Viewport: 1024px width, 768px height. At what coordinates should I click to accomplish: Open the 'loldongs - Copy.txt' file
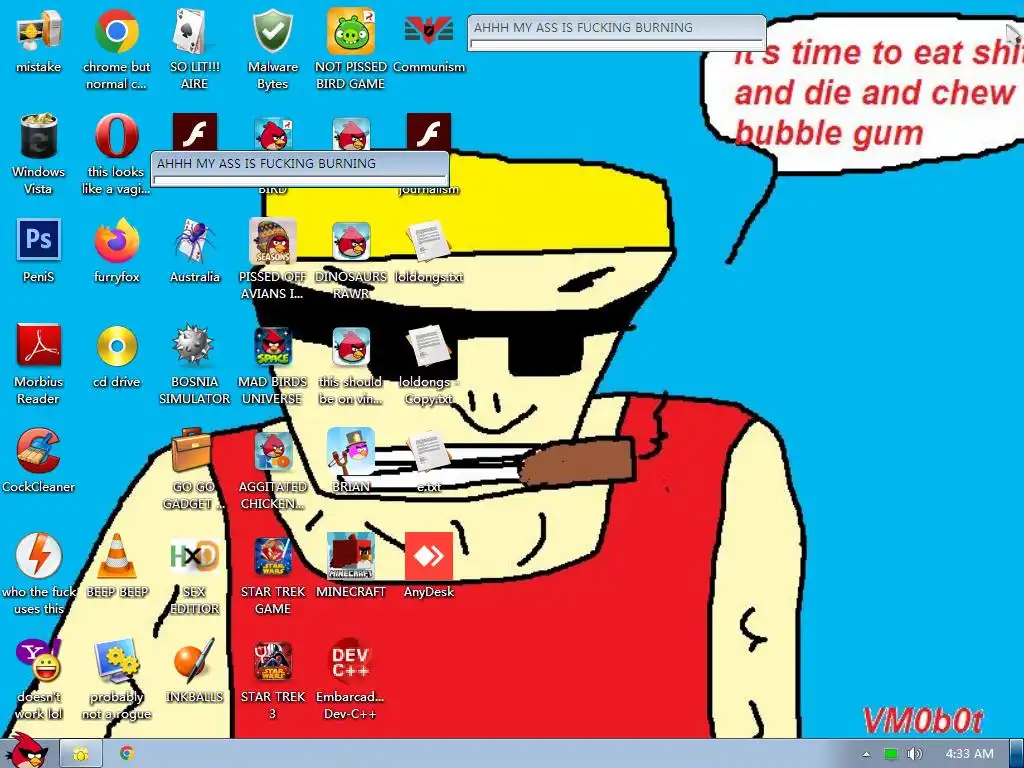429,345
